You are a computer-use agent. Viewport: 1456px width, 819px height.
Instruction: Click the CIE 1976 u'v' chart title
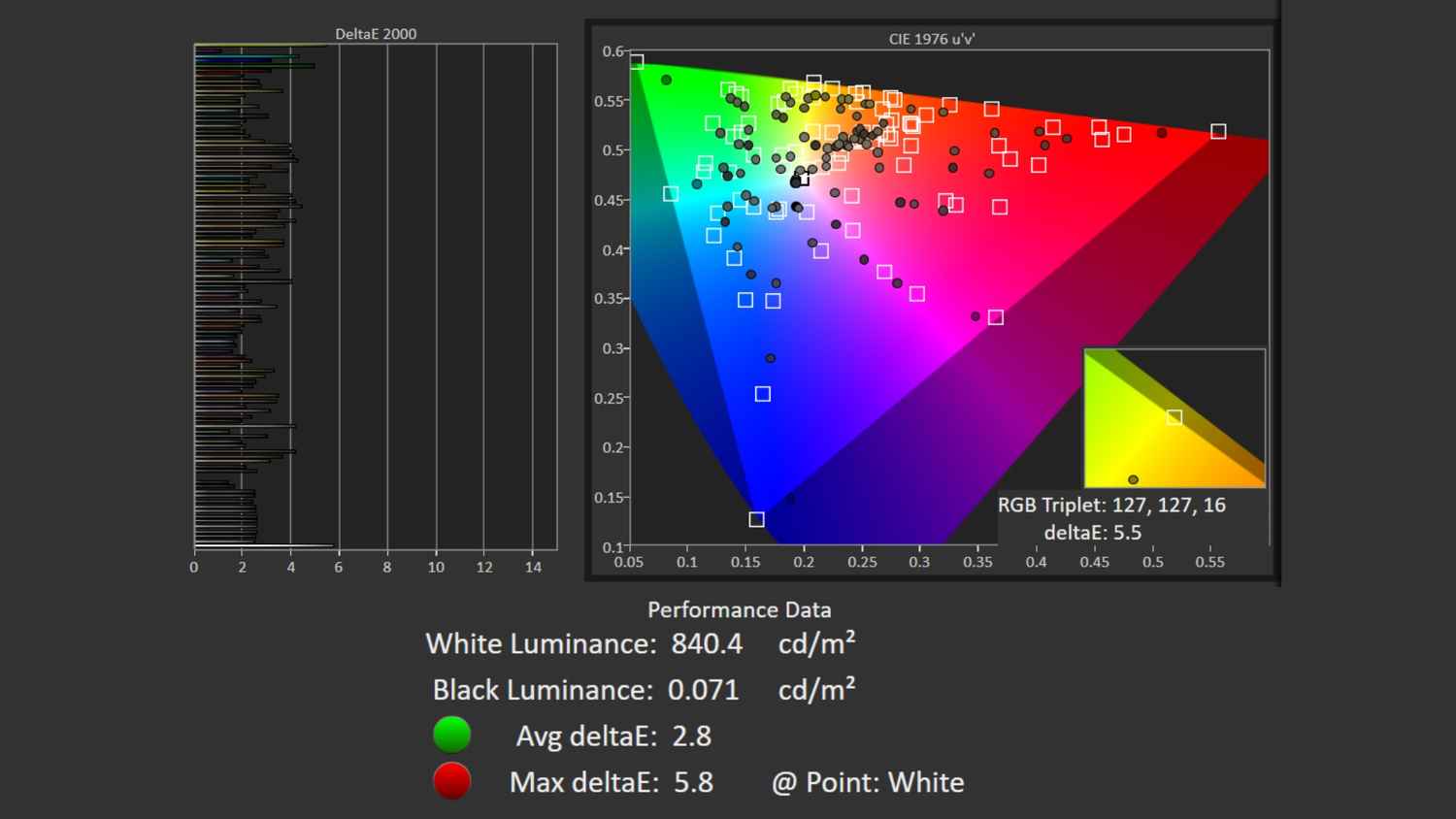click(931, 39)
